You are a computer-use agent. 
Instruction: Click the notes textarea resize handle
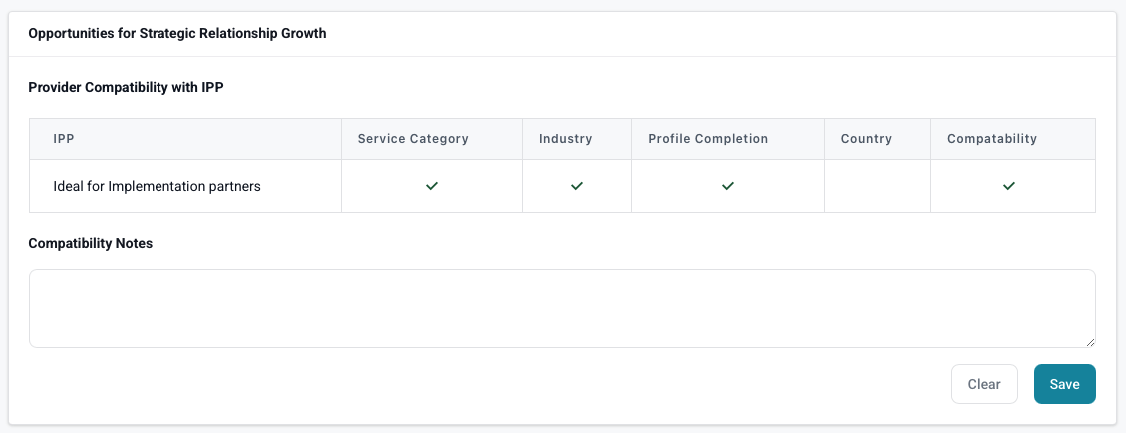[1089, 341]
